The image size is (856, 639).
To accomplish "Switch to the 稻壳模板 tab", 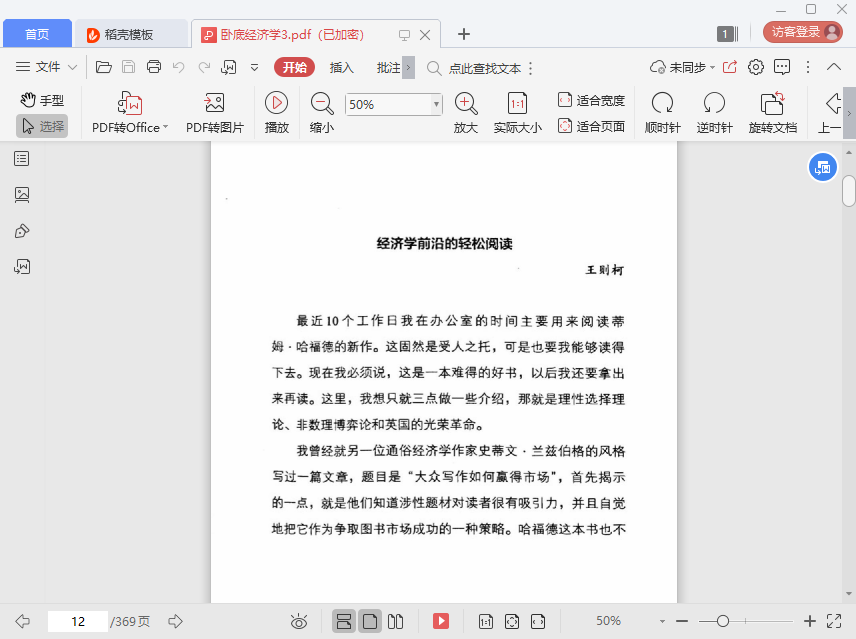I will tap(131, 34).
